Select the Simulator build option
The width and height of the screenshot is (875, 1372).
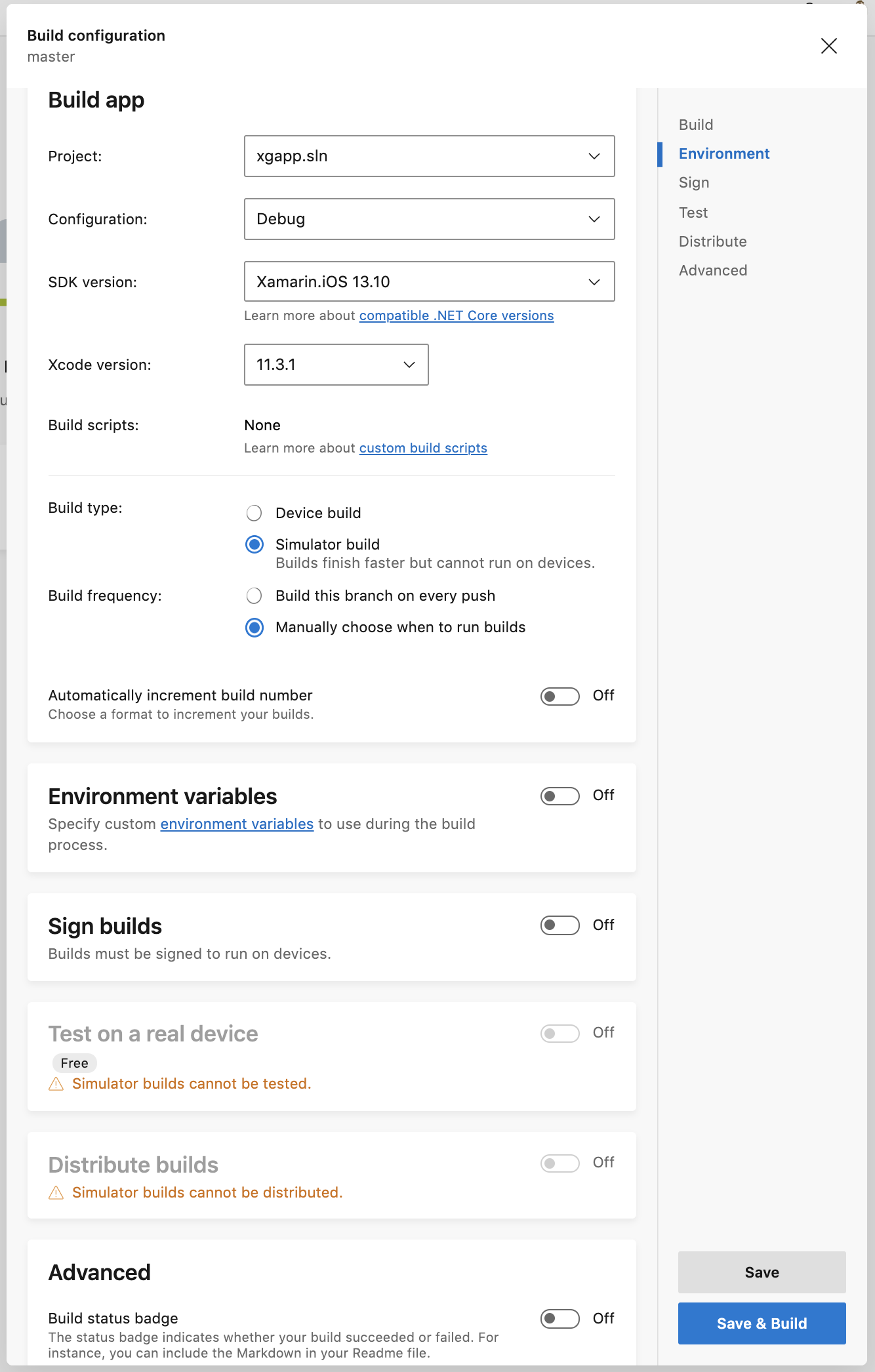coord(254,544)
